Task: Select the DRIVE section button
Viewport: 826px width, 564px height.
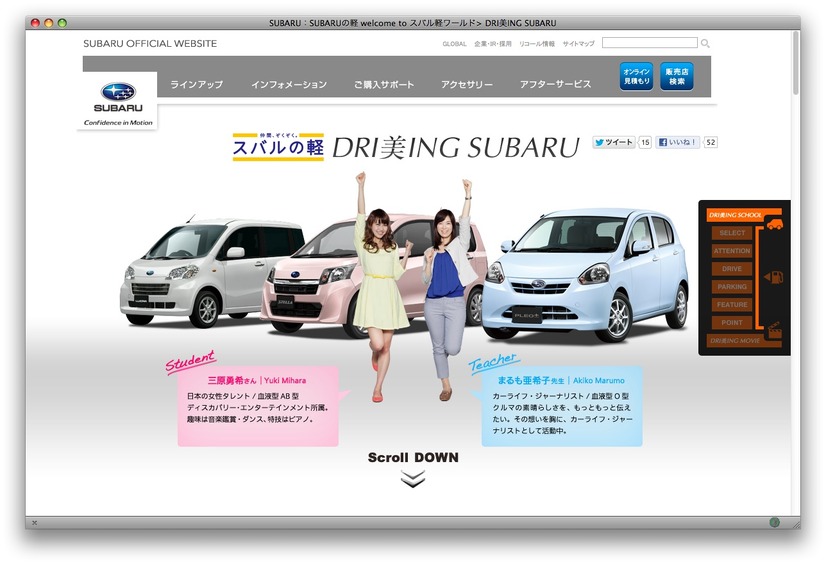Action: [732, 269]
